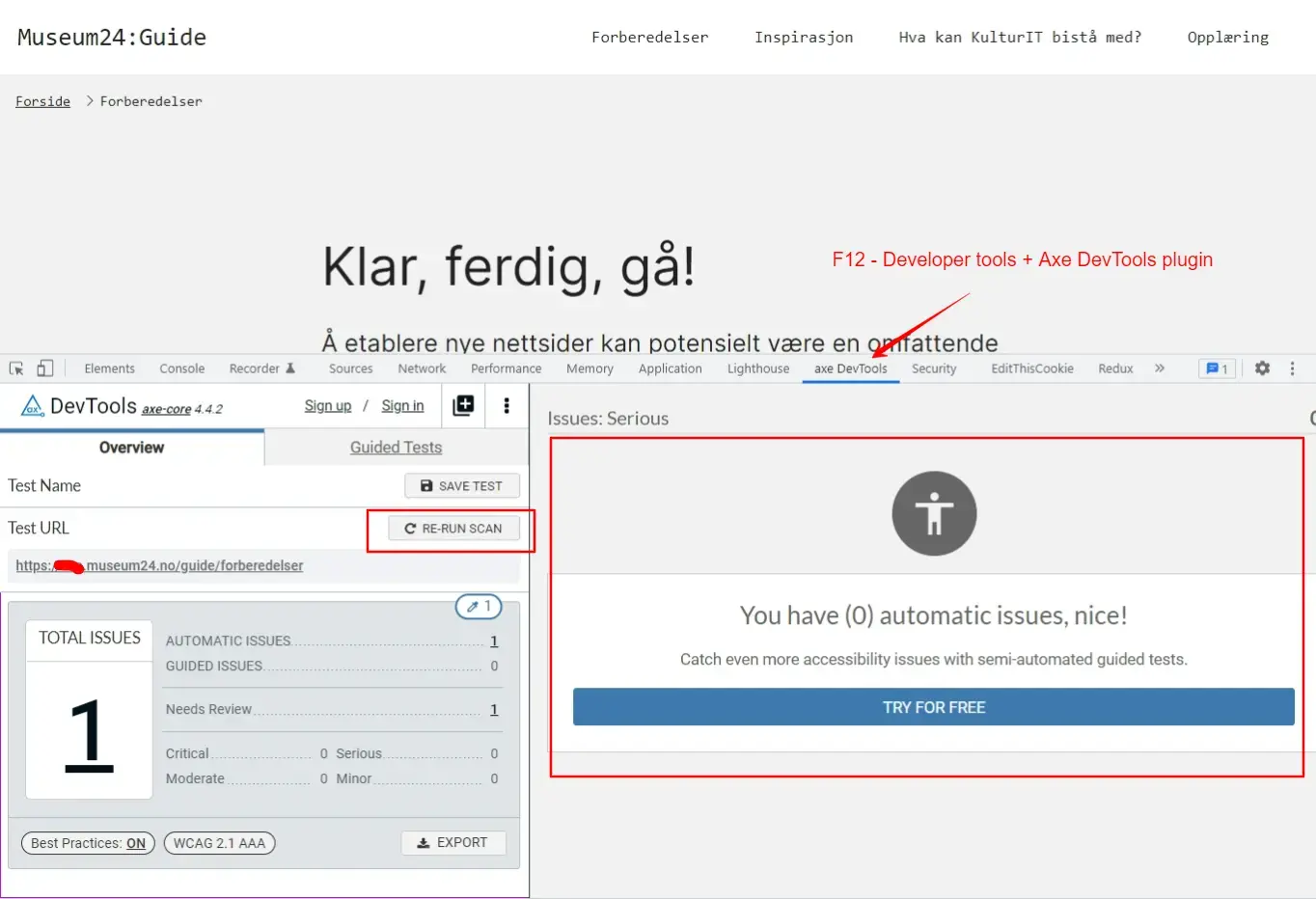Open the Opplæring menu item
Viewport: 1316px width, 899px height.
point(1227,38)
